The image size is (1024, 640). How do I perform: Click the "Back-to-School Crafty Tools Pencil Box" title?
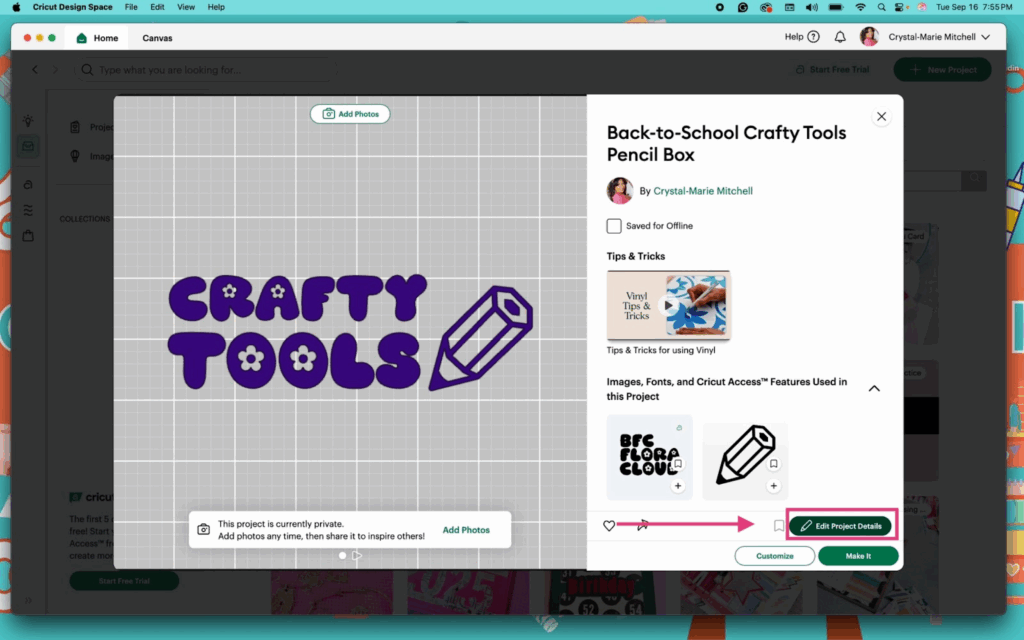click(x=726, y=144)
